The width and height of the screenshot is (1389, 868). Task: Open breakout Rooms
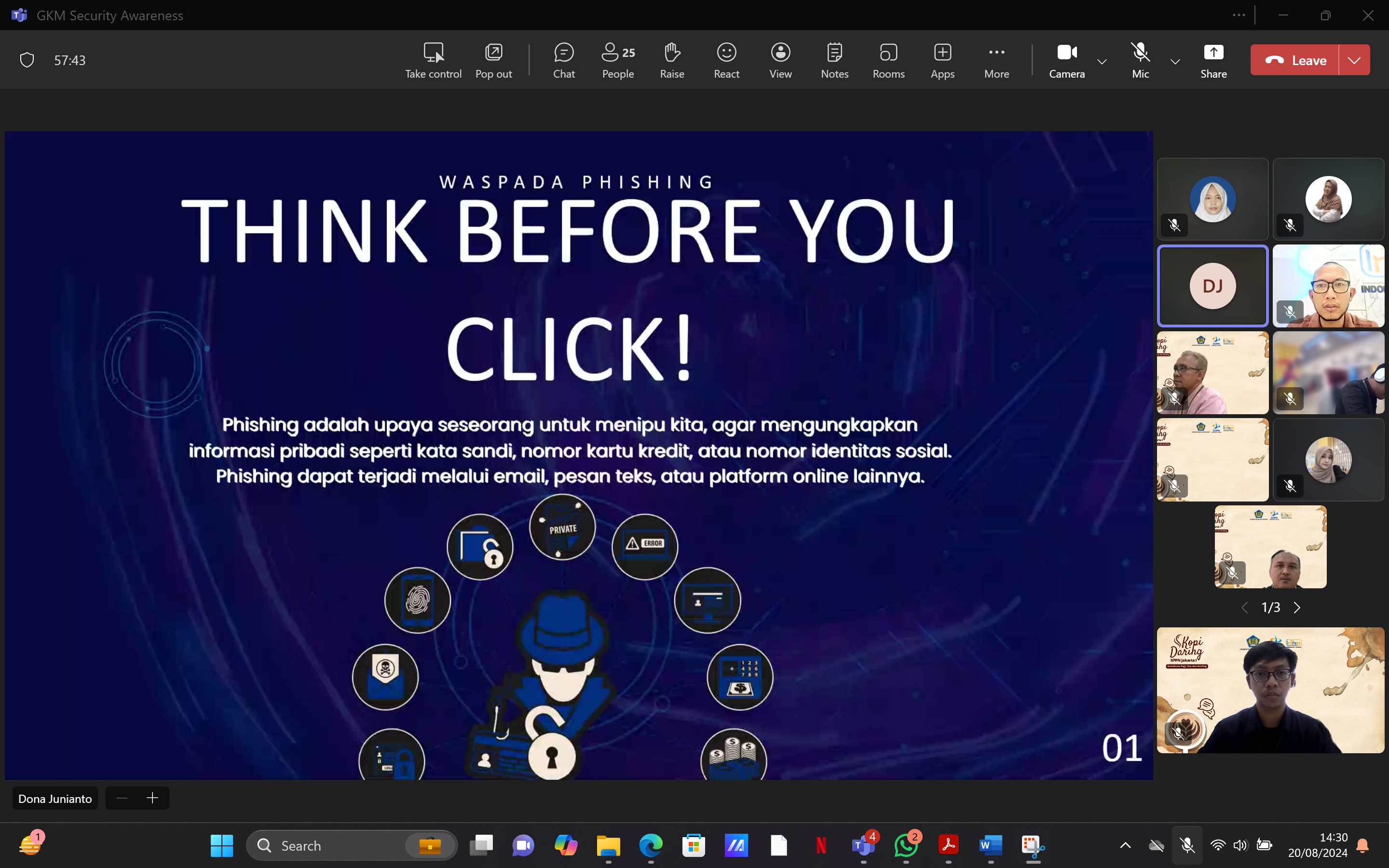pyautogui.click(x=888, y=60)
